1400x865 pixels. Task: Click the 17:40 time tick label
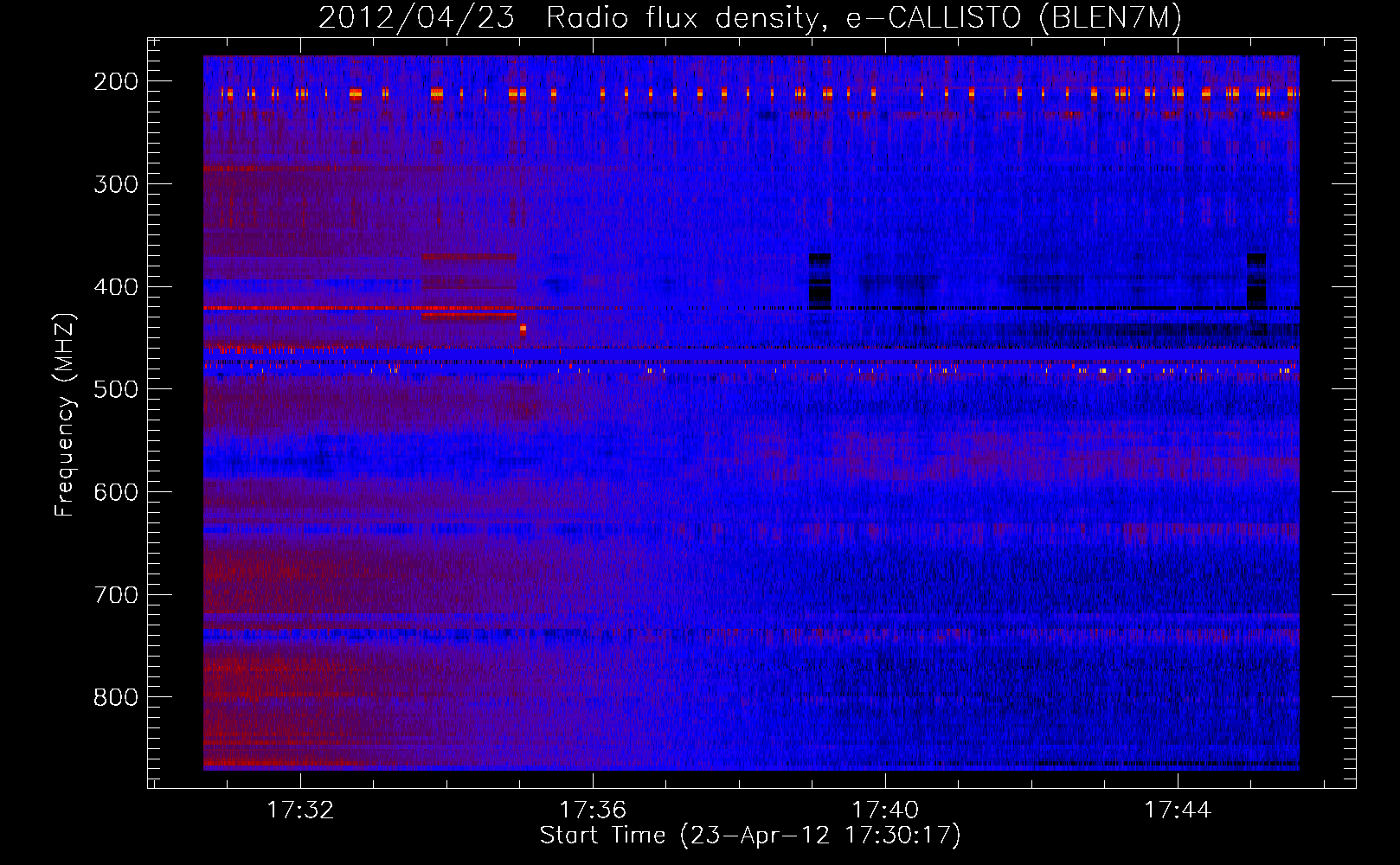click(x=885, y=811)
